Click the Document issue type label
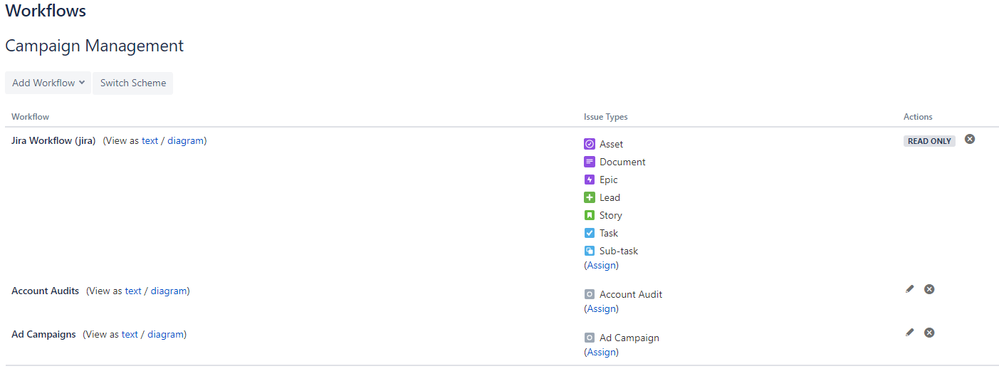Image resolution: width=999 pixels, height=379 pixels. click(x=622, y=162)
